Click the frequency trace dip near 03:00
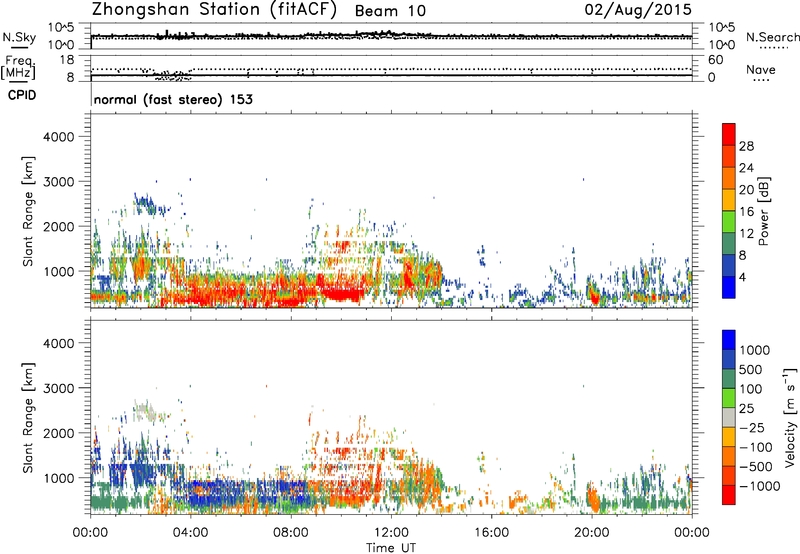Image resolution: width=800 pixels, height=554 pixels. pos(172,77)
